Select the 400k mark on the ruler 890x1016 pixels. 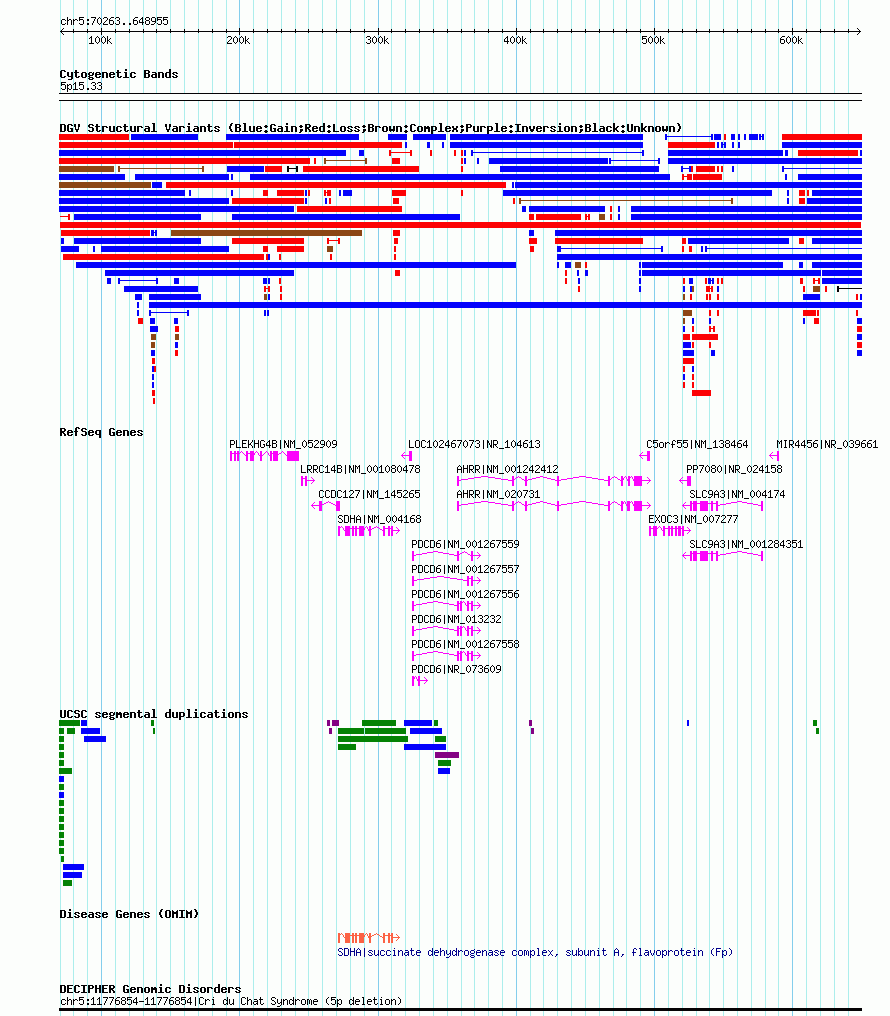(x=515, y=40)
